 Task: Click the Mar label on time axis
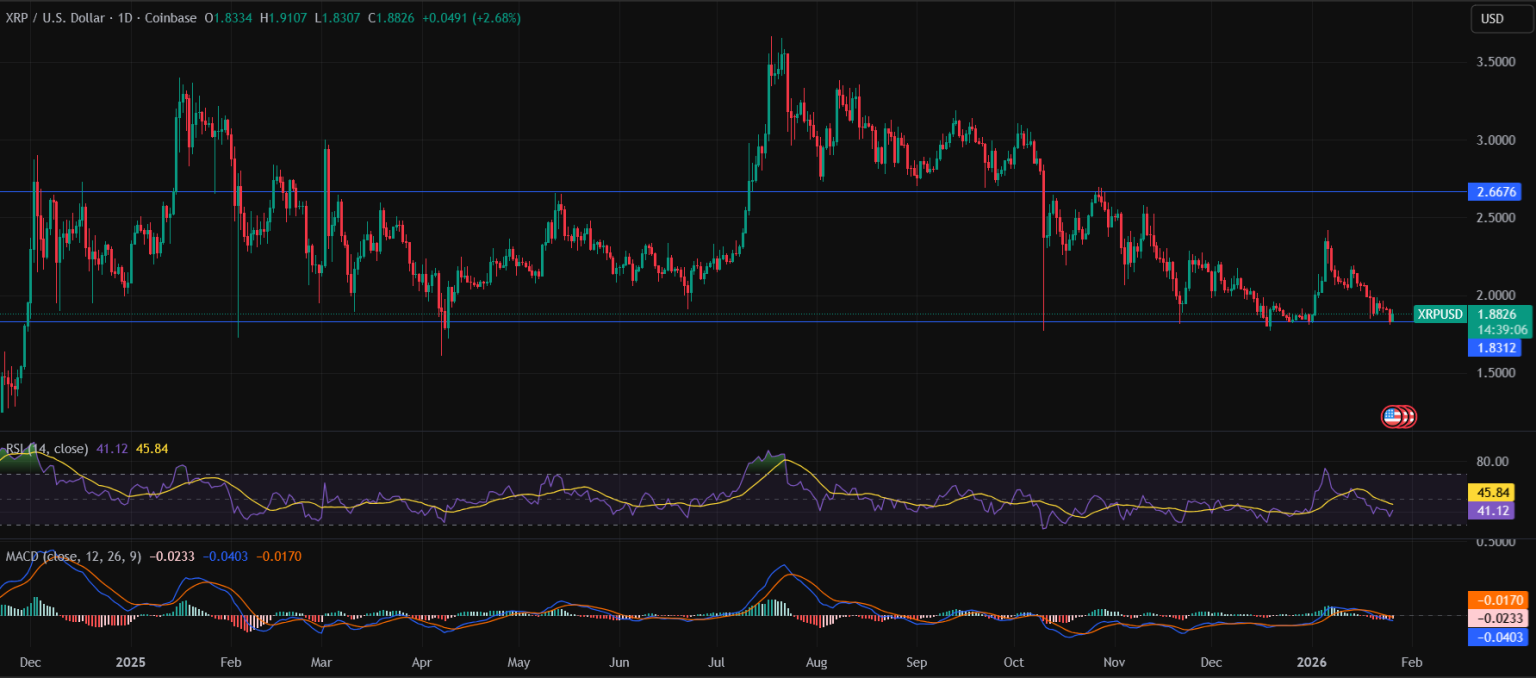(323, 662)
